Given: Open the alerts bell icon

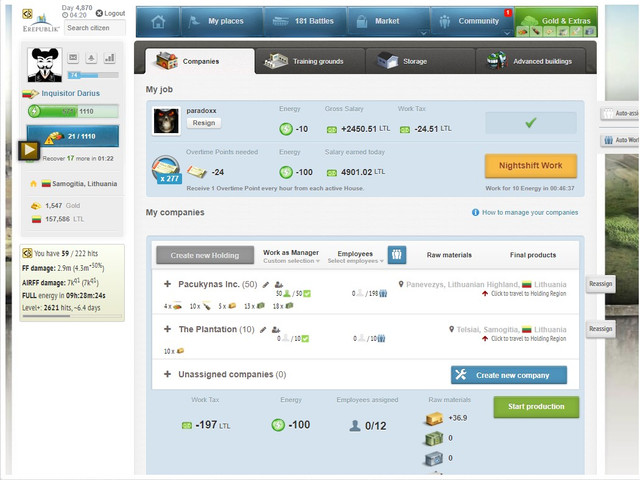Looking at the screenshot, I should click(91, 58).
